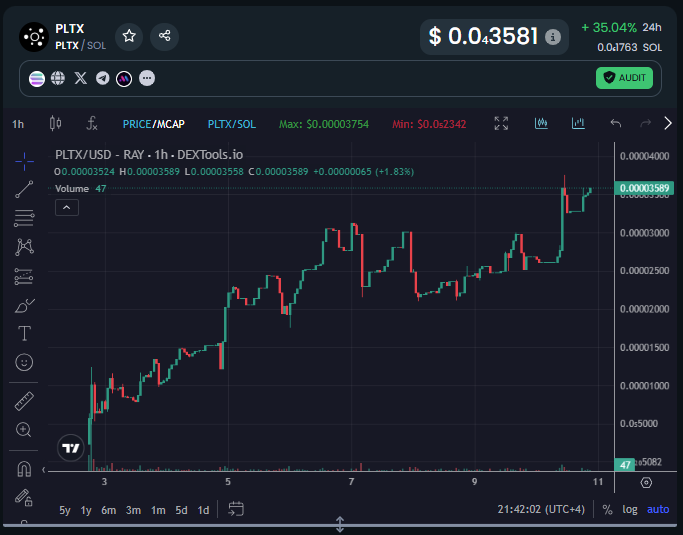This screenshot has height=535, width=683.
Task: Toggle PLTX/SOL quote currency
Action: (x=232, y=124)
